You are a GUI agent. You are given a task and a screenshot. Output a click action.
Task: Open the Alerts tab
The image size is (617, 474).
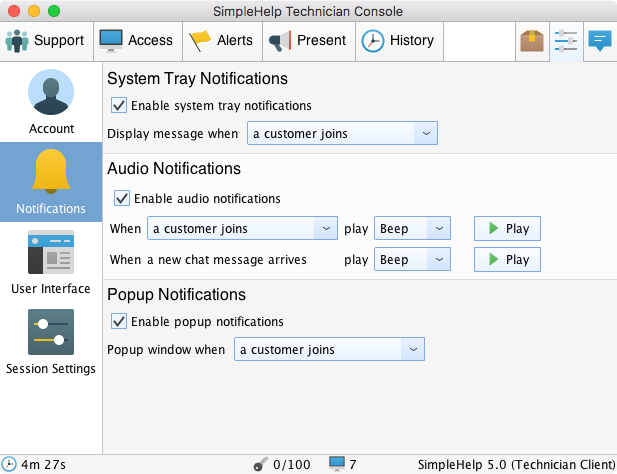[x=222, y=41]
